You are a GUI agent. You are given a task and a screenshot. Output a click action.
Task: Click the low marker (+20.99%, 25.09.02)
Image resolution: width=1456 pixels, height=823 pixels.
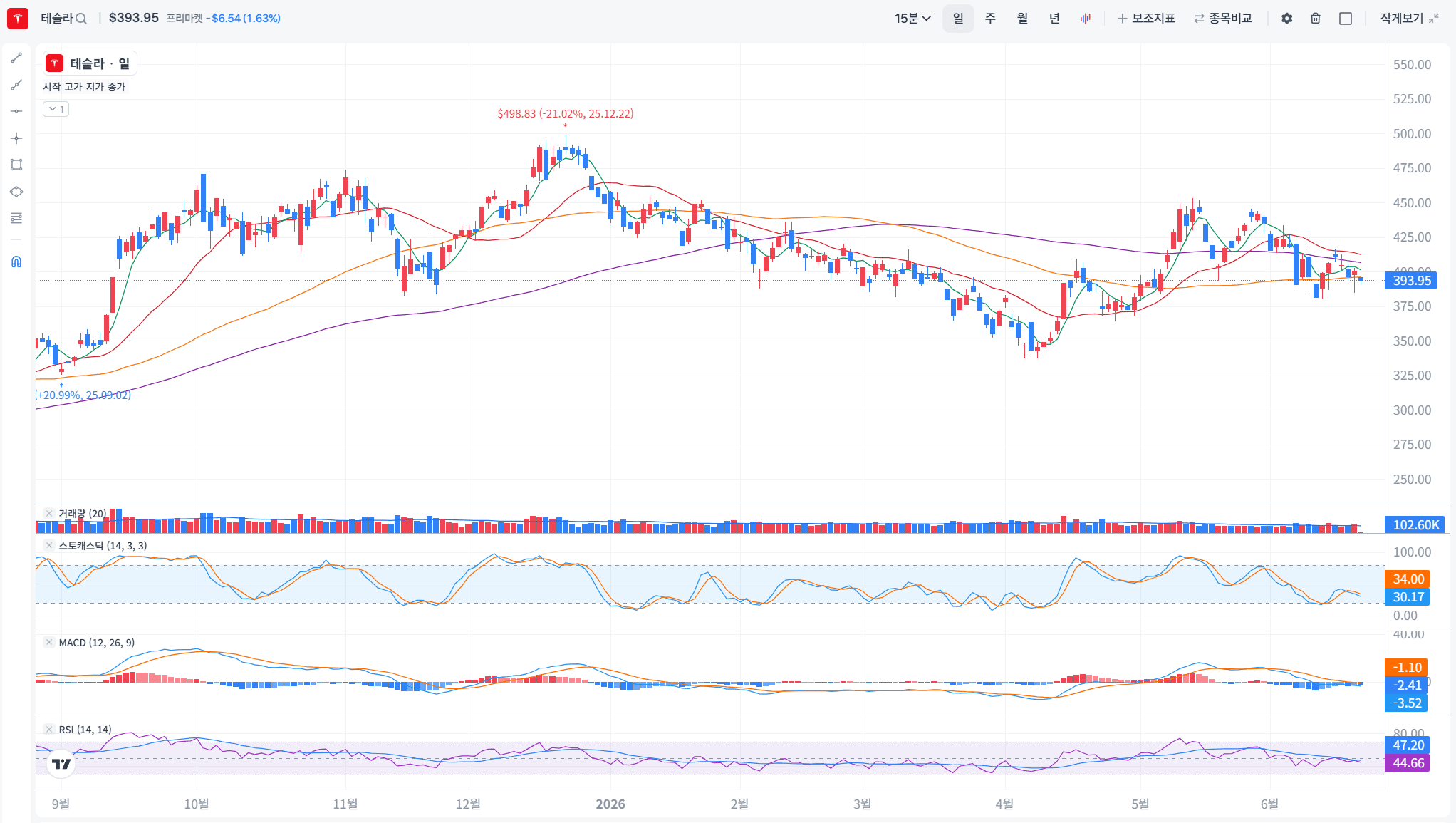click(83, 395)
